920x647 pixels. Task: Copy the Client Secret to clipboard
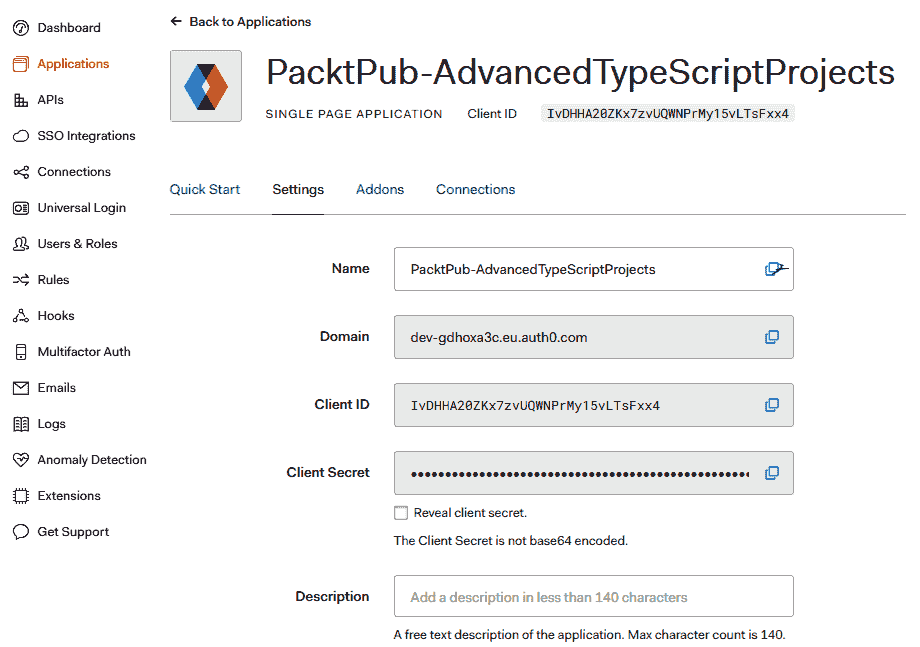[772, 473]
